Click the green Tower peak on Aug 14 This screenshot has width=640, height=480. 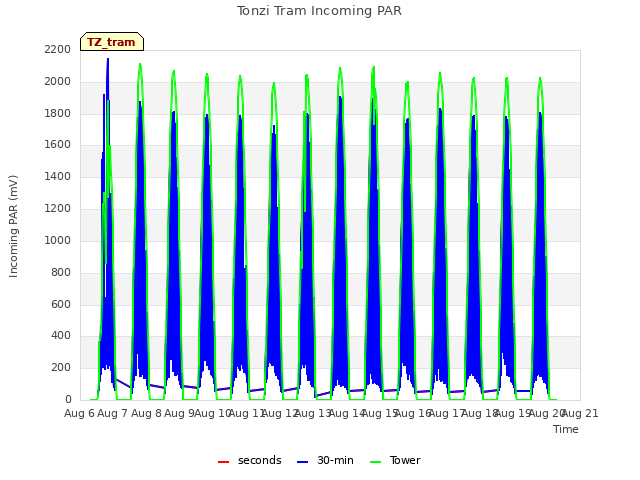click(x=373, y=67)
